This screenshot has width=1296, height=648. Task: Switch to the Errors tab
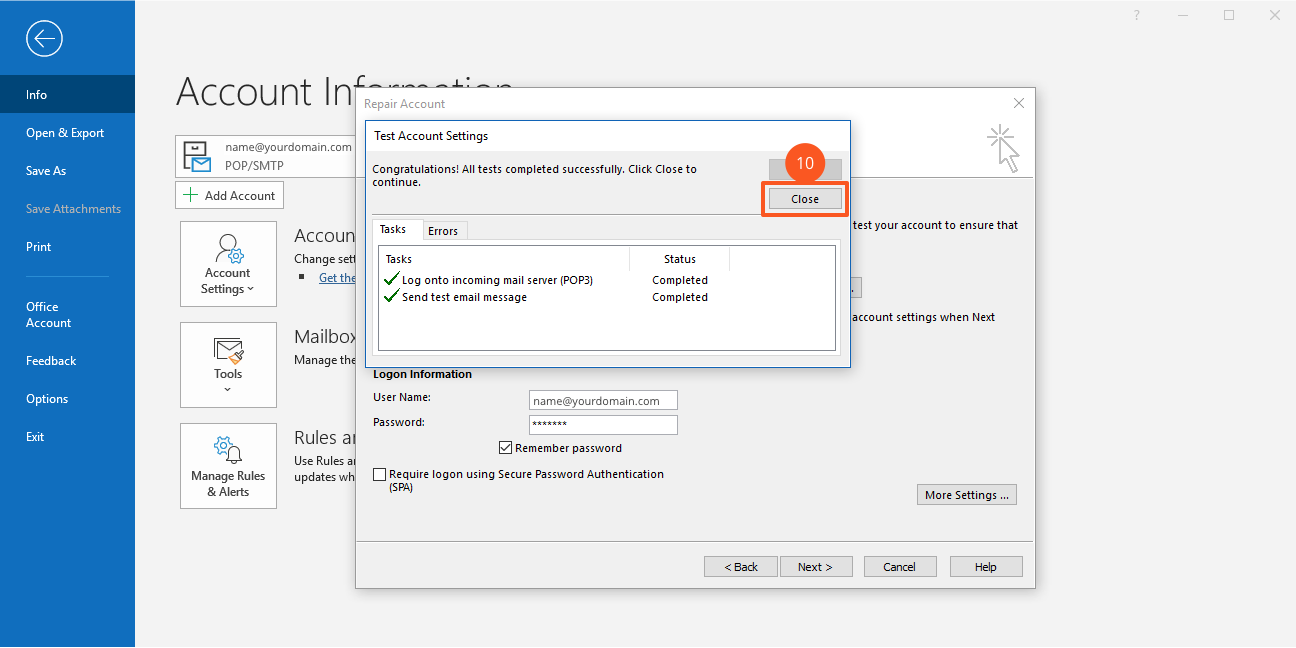(x=443, y=231)
